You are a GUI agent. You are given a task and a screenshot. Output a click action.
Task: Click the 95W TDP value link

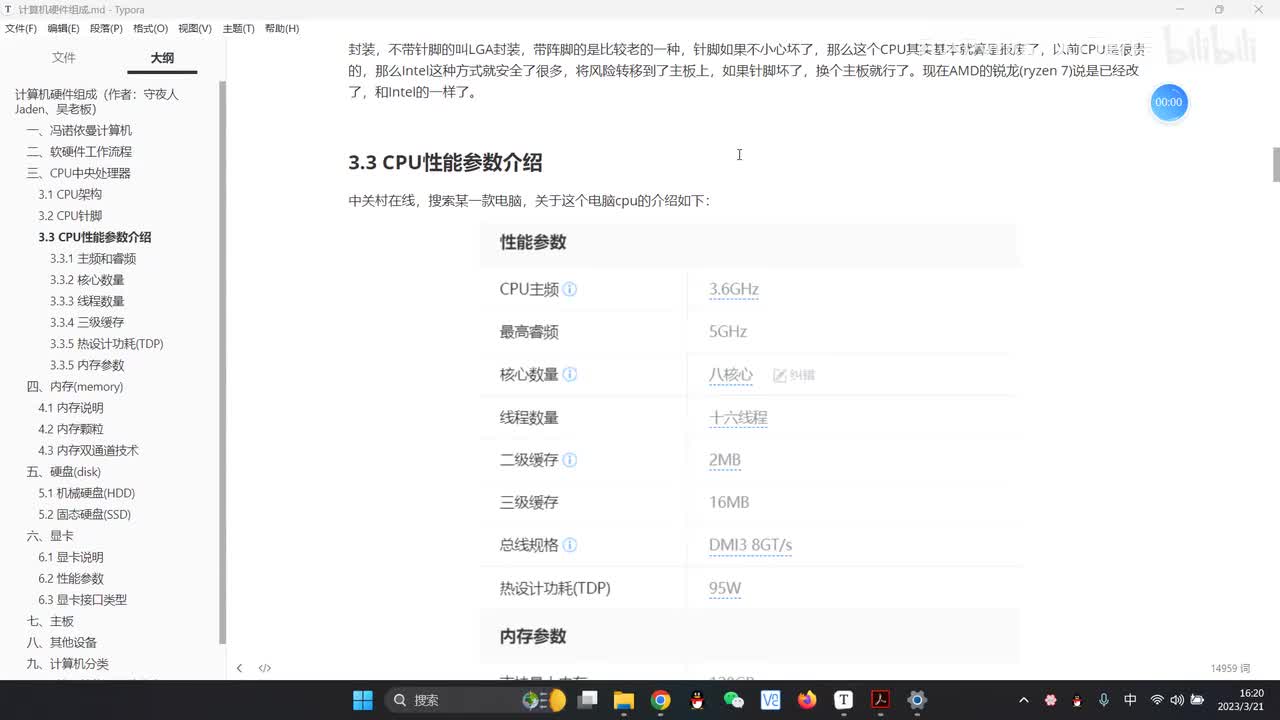pos(725,588)
